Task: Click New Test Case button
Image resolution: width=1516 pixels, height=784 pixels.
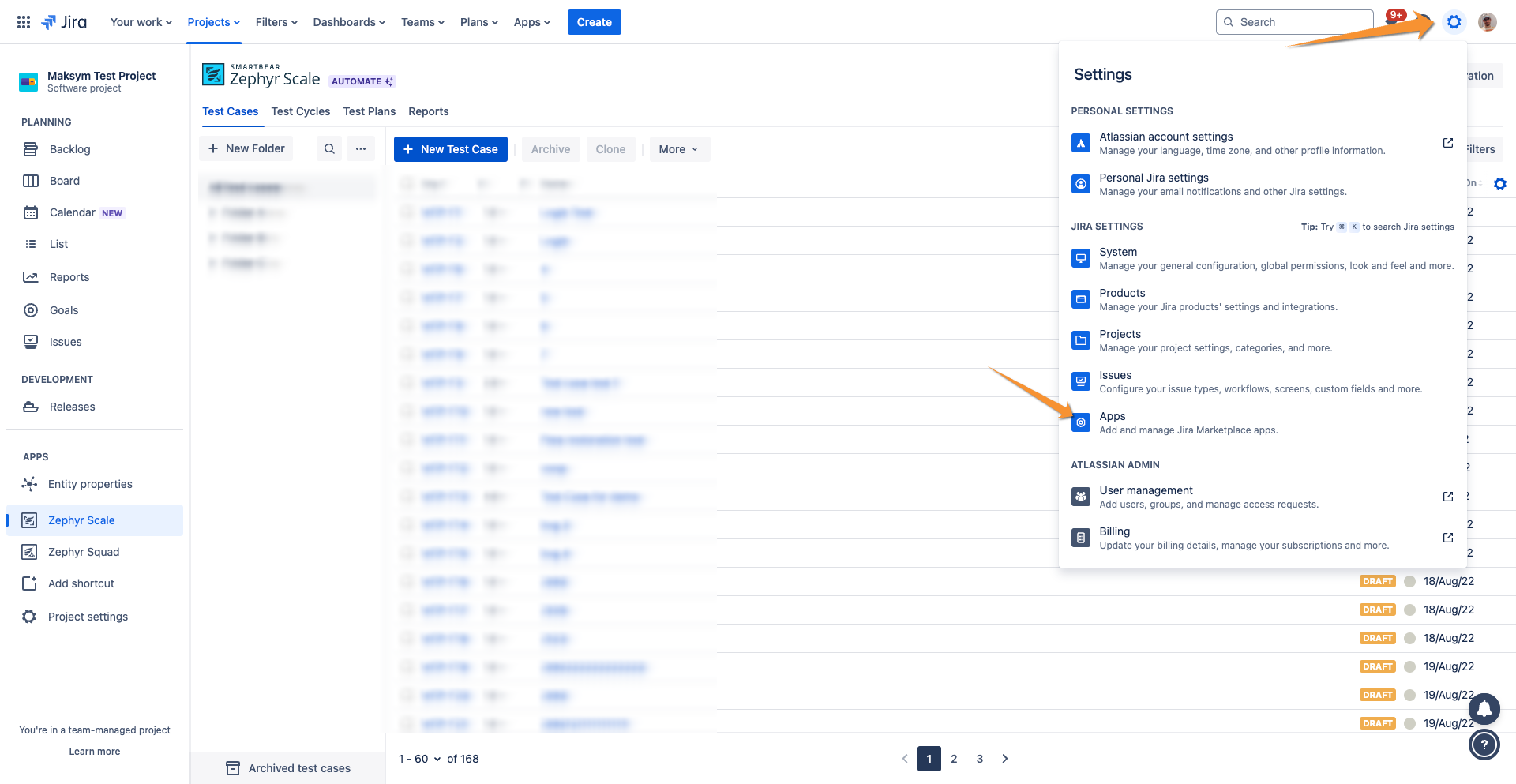Action: coord(451,149)
